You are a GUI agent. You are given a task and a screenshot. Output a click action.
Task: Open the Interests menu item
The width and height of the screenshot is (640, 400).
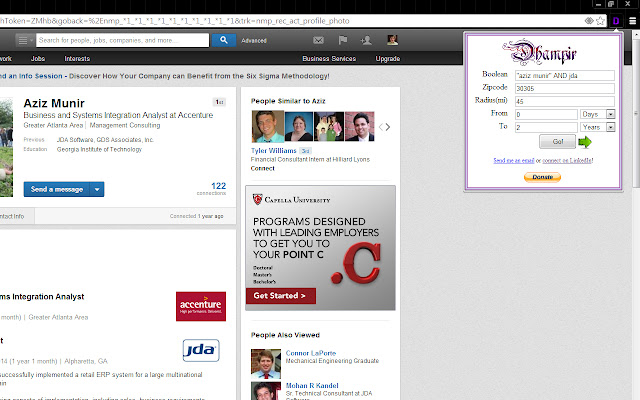(77, 59)
